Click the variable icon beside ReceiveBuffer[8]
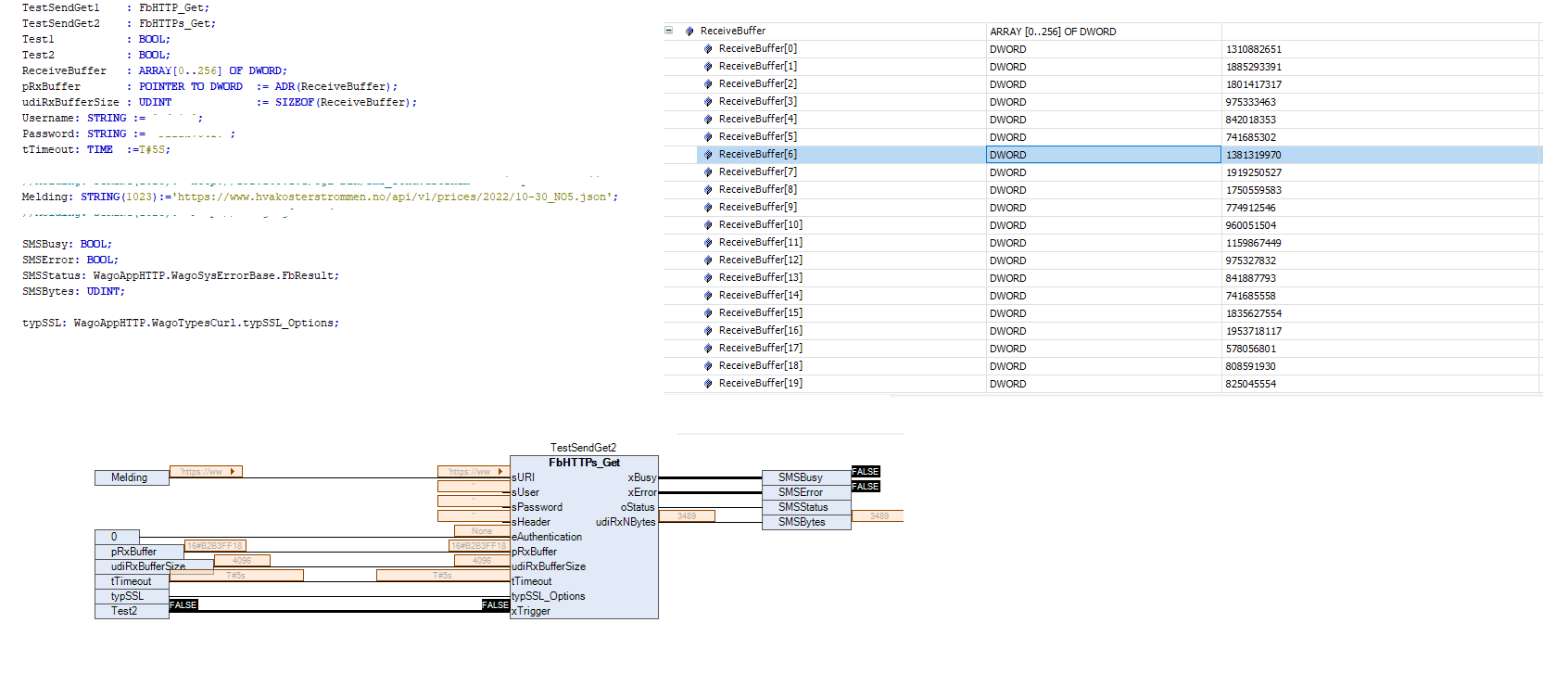1568x699 pixels. (x=708, y=190)
